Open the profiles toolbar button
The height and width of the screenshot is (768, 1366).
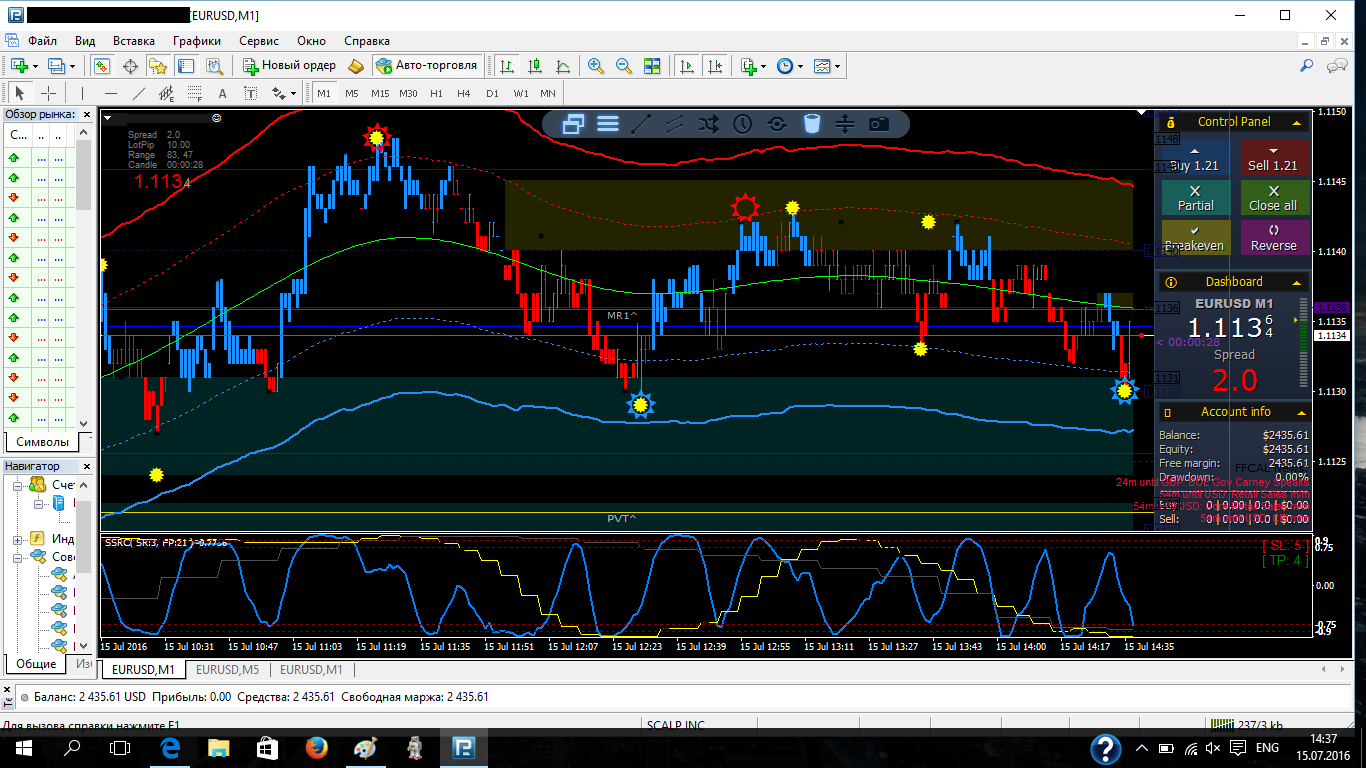pyautogui.click(x=56, y=66)
